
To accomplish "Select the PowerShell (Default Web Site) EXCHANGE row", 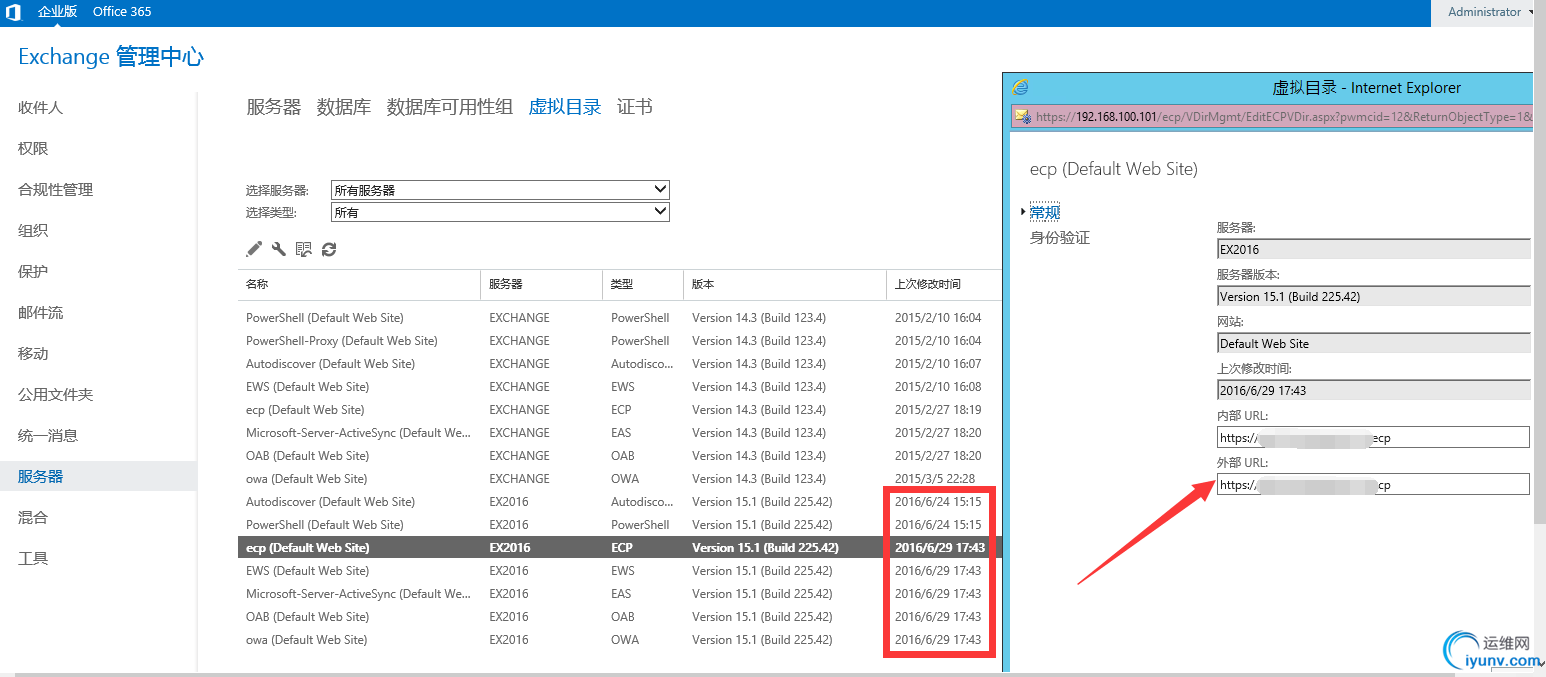I will [620, 318].
